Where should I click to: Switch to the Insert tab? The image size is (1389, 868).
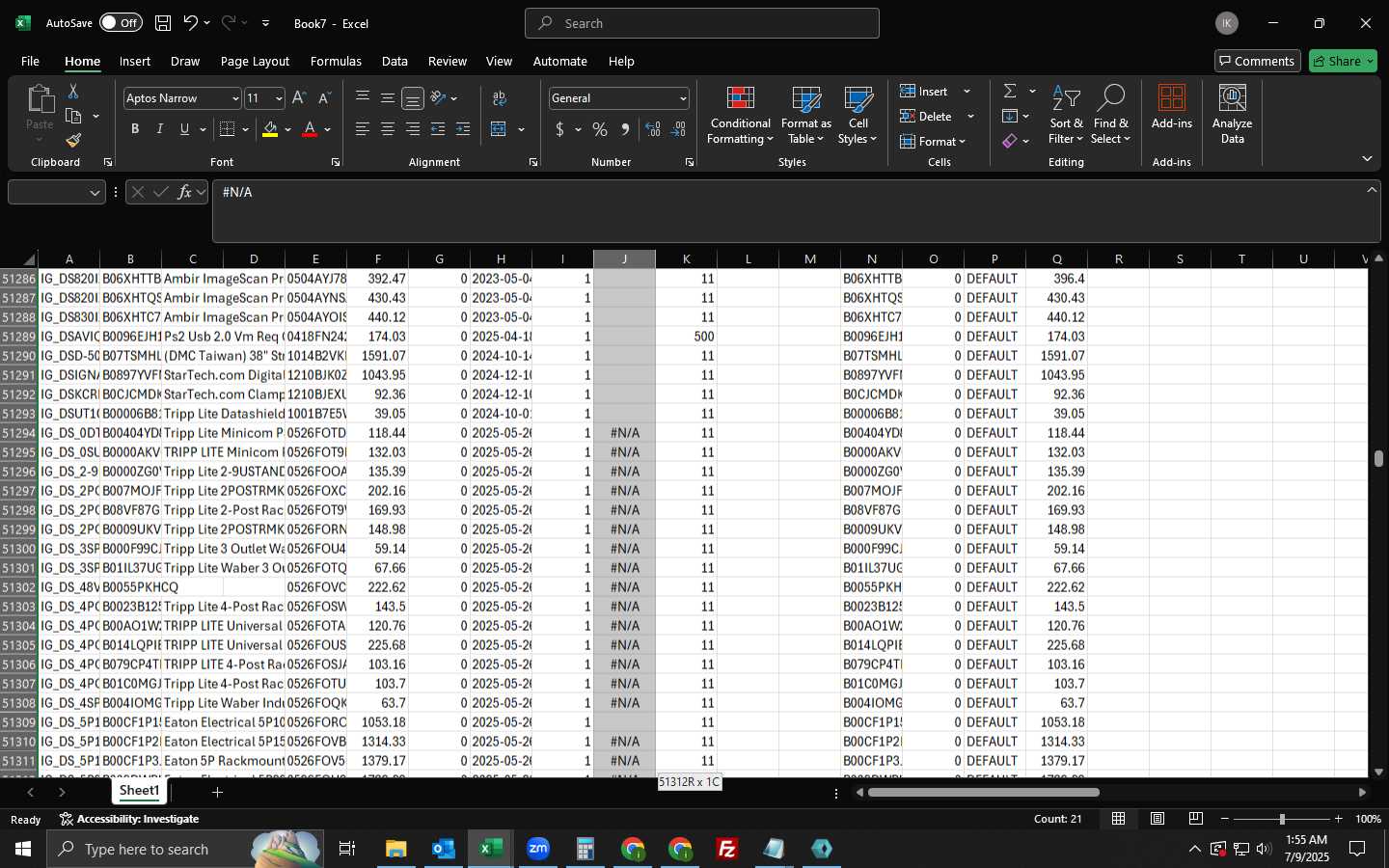point(135,61)
